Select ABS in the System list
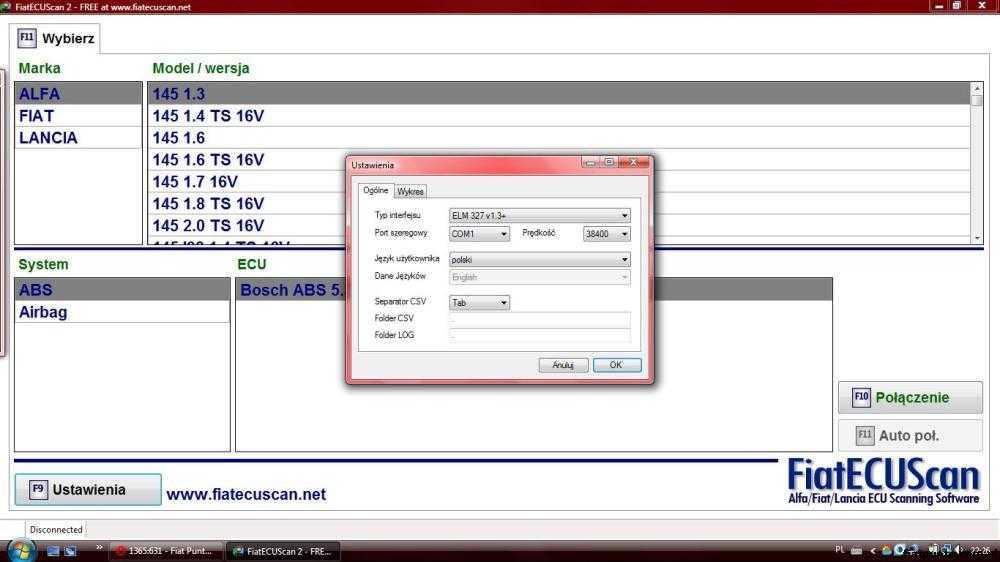This screenshot has width=1000, height=562. 122,290
